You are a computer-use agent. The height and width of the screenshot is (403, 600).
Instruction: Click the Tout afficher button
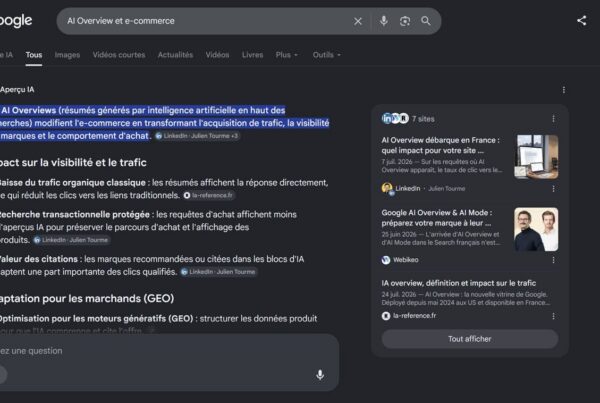[470, 339]
